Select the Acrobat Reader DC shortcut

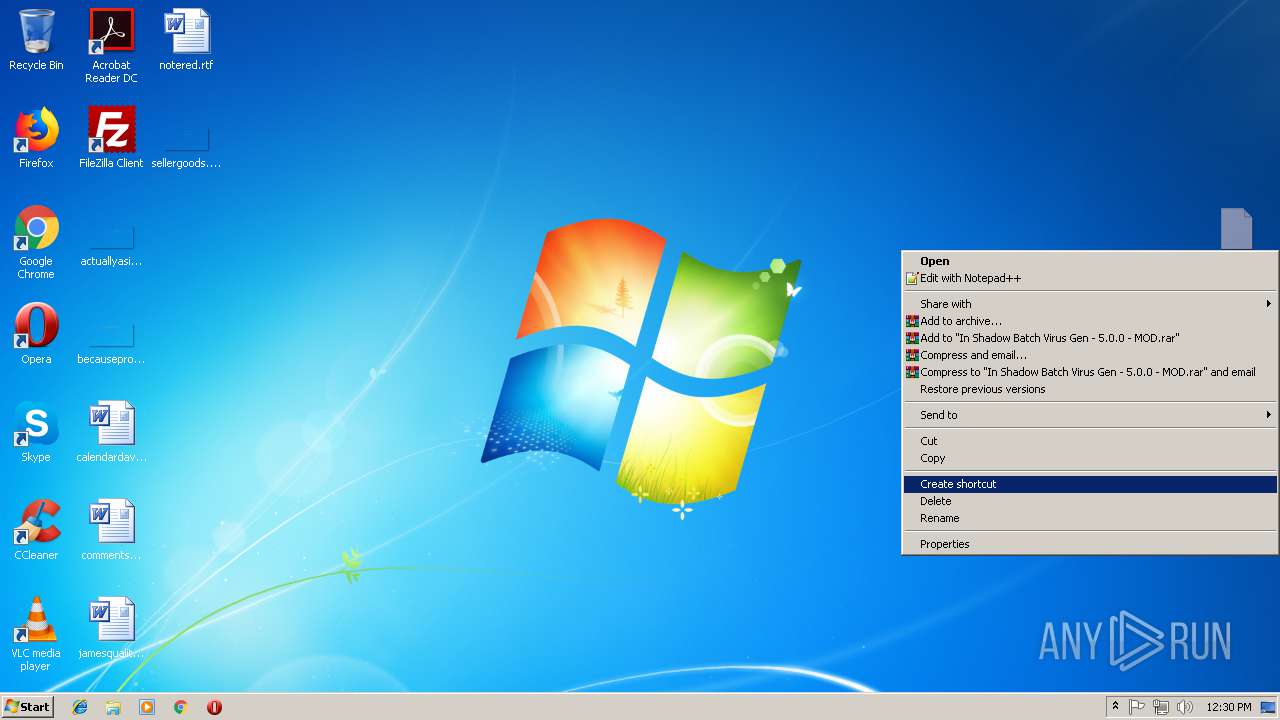111,45
